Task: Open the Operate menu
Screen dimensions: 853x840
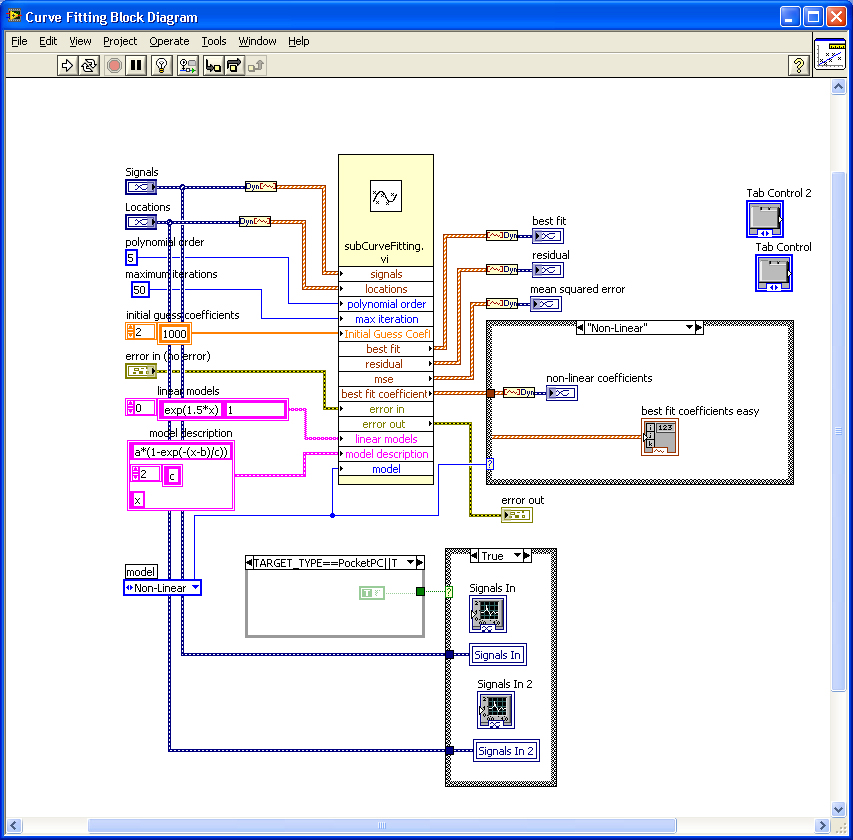Action: pos(169,41)
